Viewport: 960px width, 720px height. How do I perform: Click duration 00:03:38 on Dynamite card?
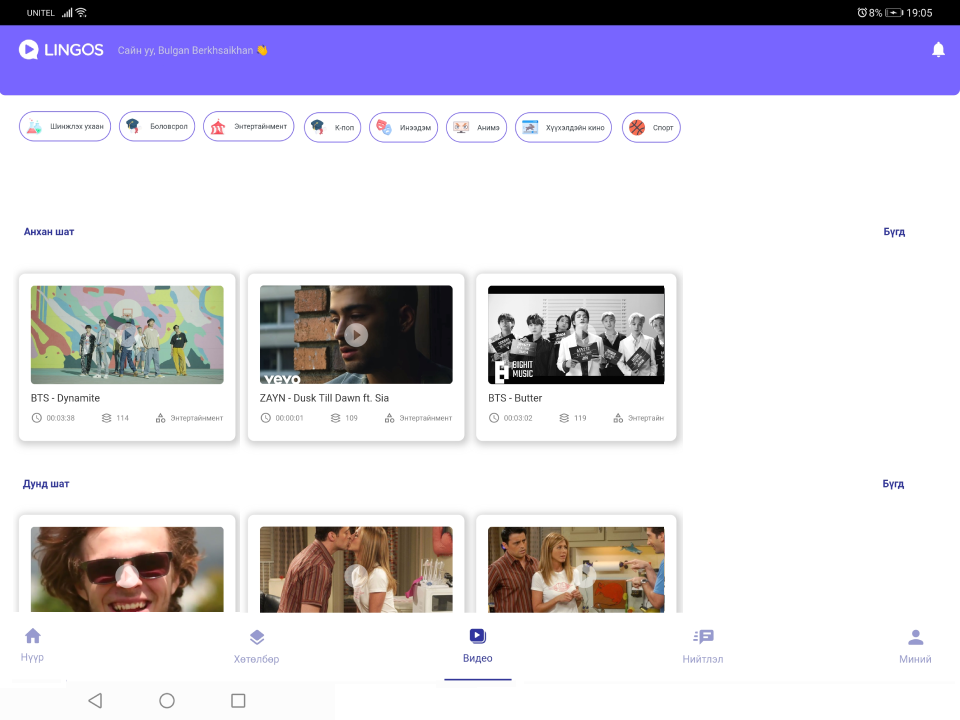click(x=61, y=418)
